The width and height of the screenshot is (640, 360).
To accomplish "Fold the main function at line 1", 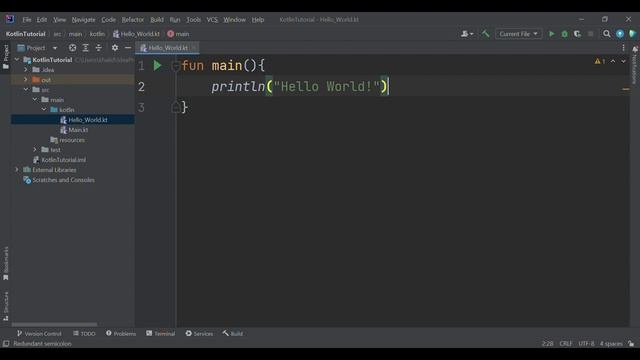I will click(176, 65).
